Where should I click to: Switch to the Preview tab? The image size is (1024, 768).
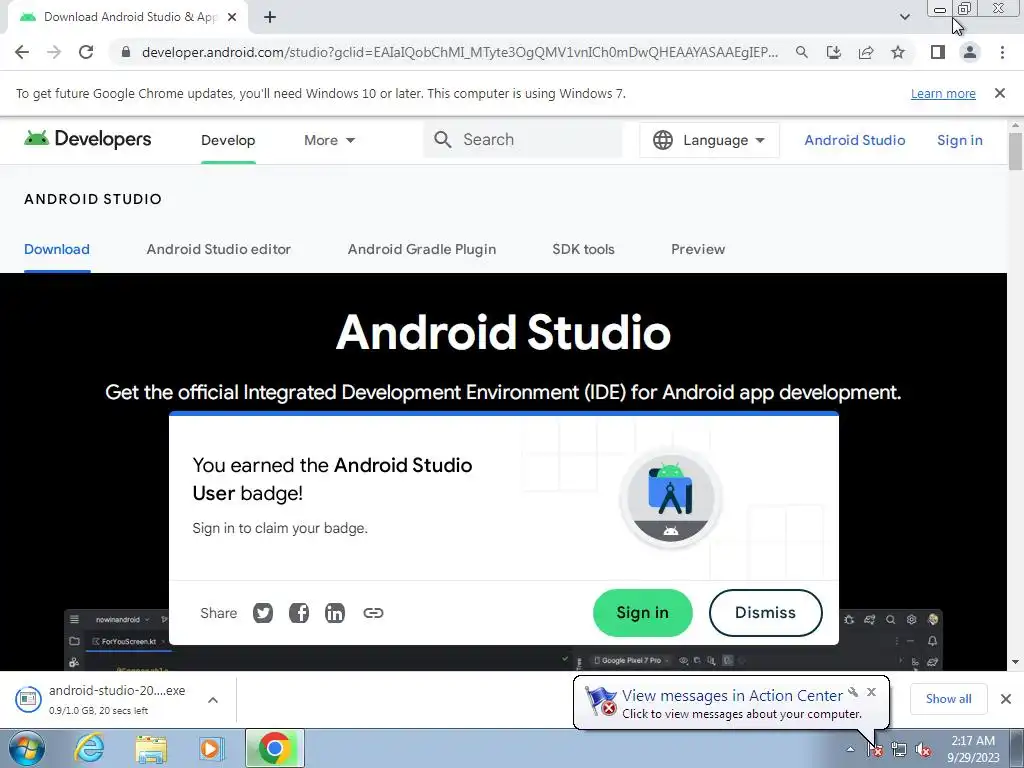[698, 249]
